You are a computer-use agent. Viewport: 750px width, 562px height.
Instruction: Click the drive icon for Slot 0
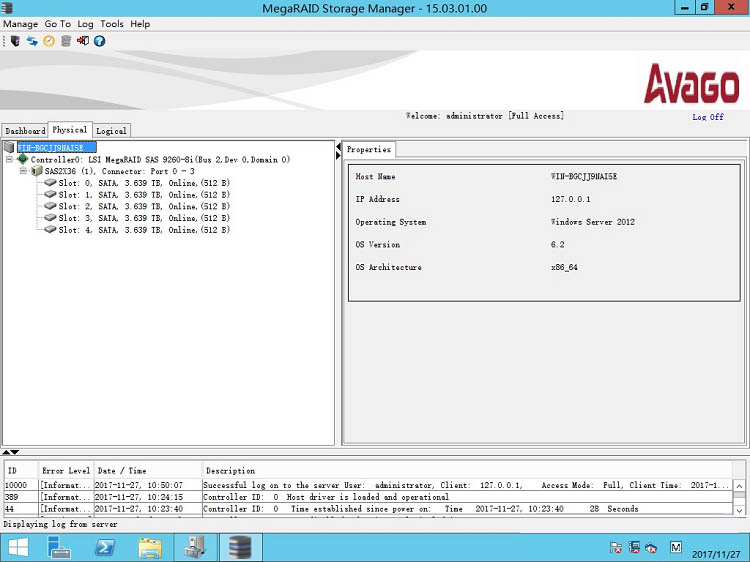50,182
